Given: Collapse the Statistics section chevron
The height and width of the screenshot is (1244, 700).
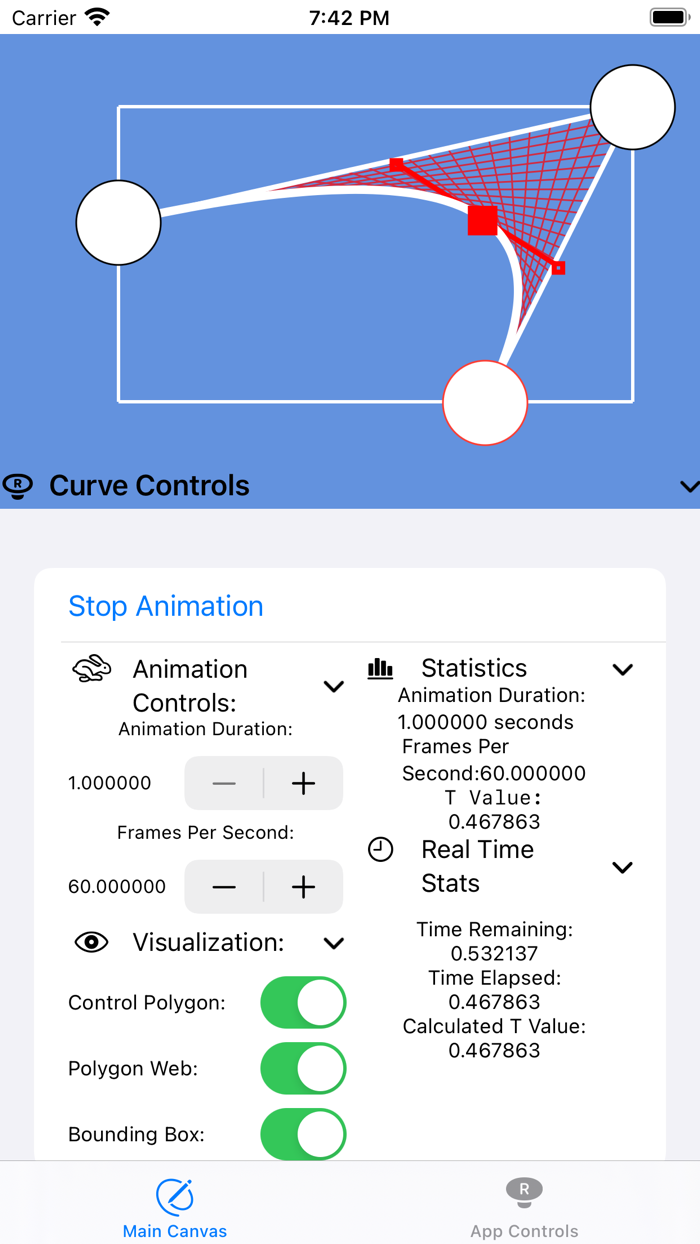Looking at the screenshot, I should pos(623,669).
